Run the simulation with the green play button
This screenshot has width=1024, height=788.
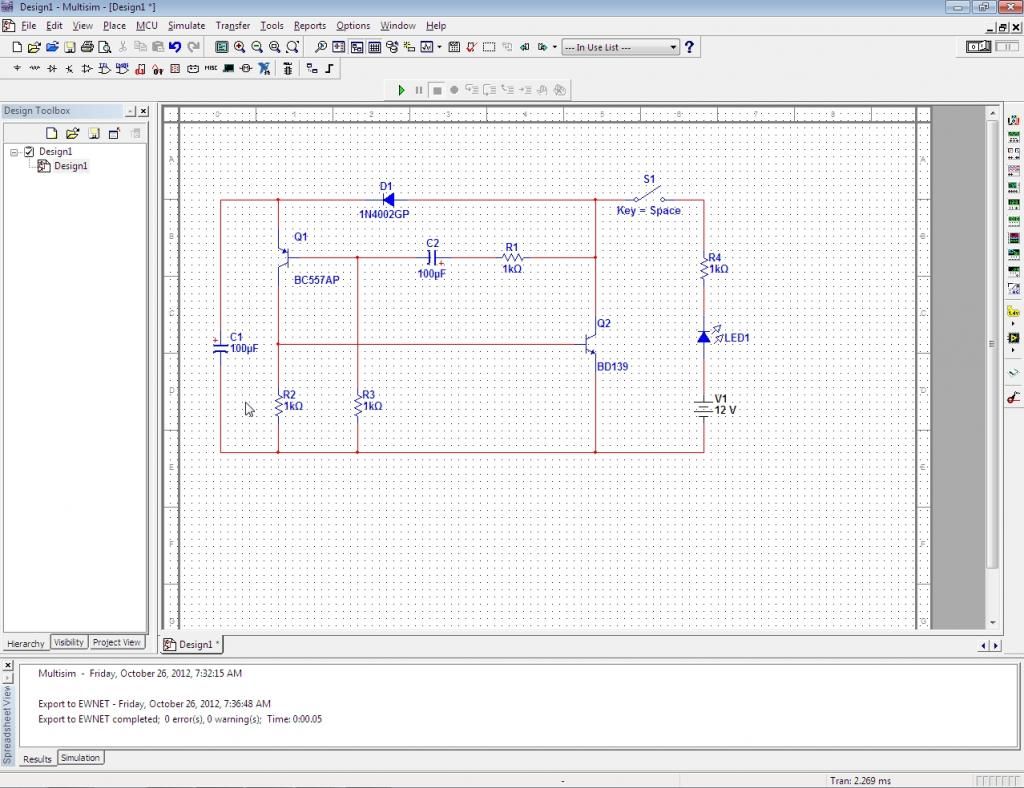pos(401,90)
